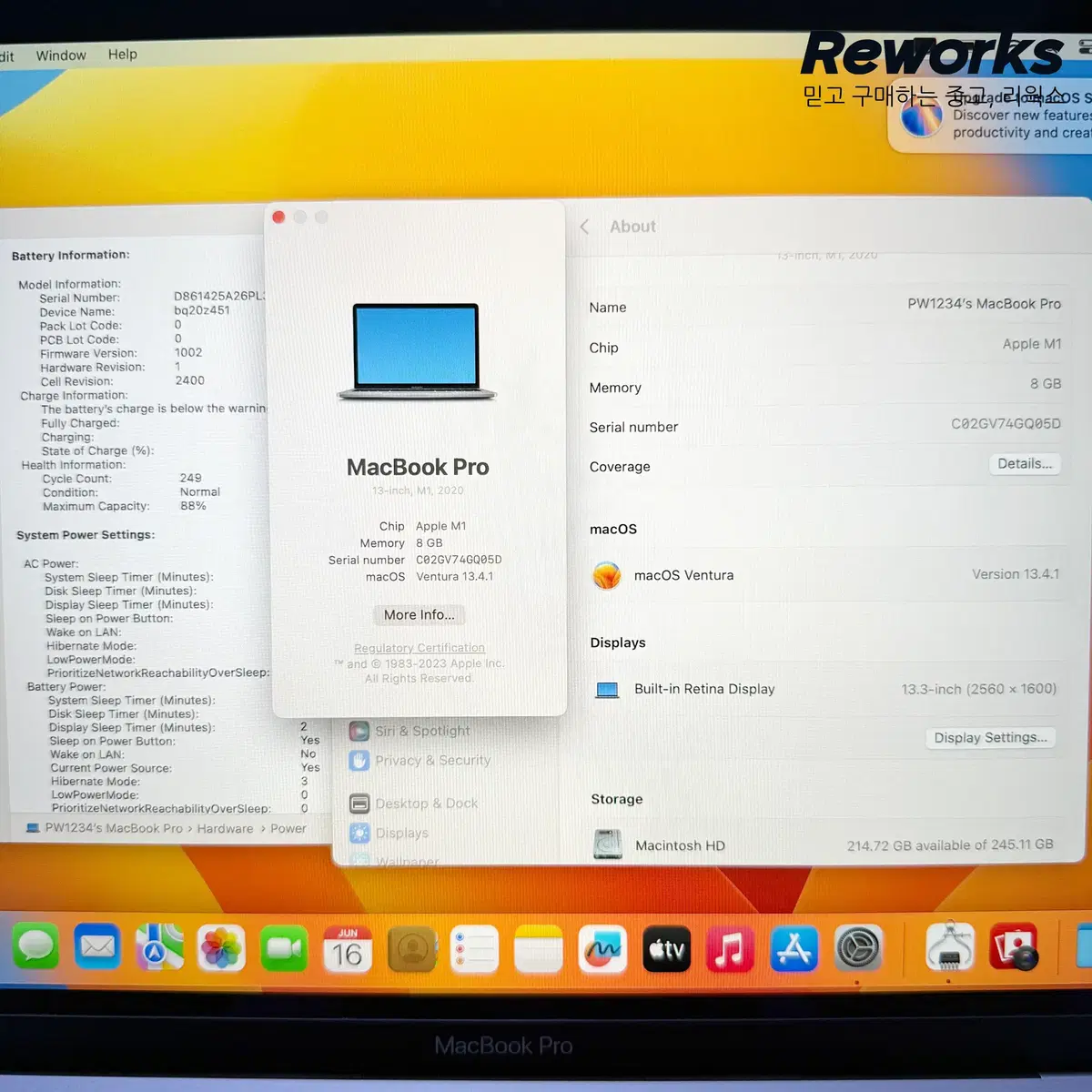Open the Regulatory Certification link
Screen dimensions: 1092x1092
point(420,648)
